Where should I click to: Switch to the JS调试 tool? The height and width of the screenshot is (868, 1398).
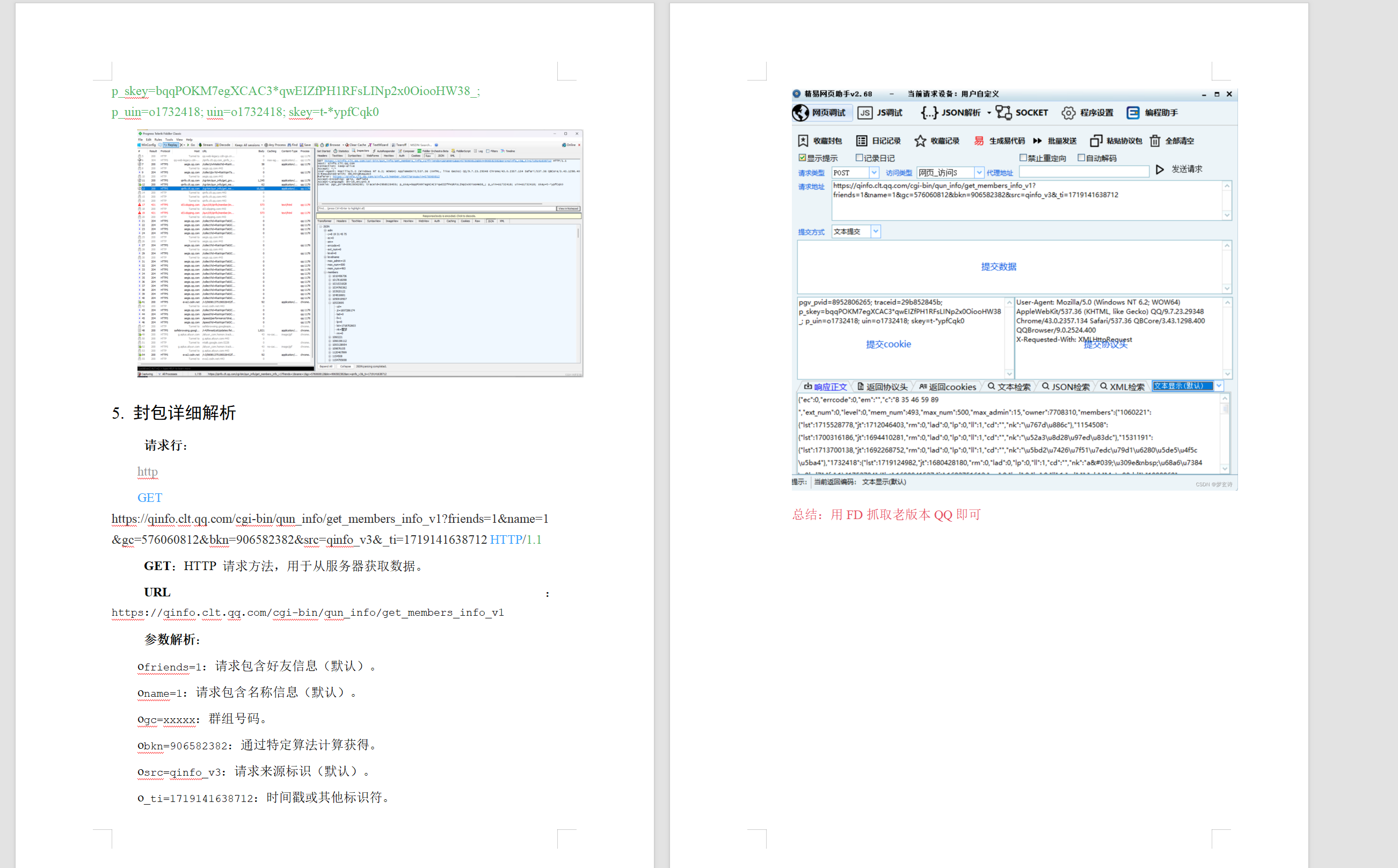tap(880, 113)
